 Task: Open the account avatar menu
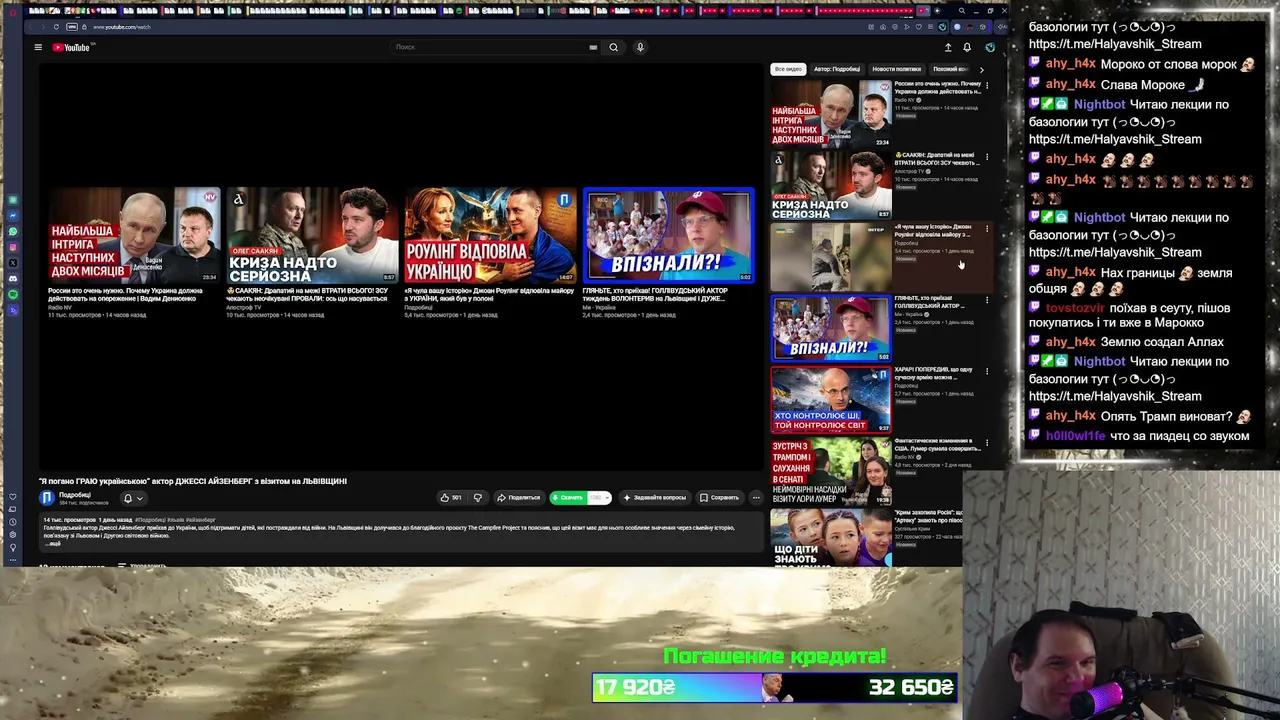(990, 47)
